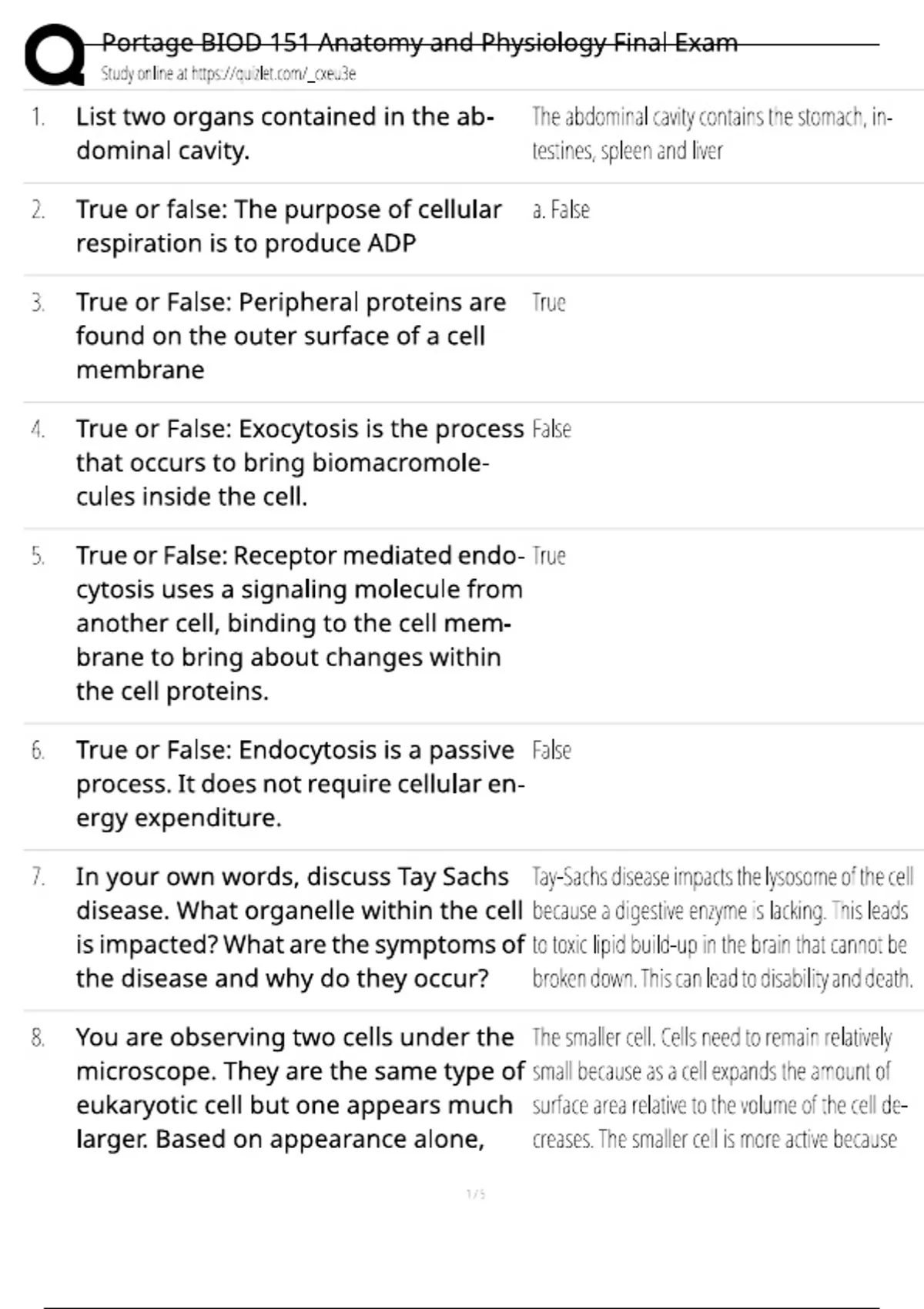The height and width of the screenshot is (1309, 924).
Task: Click the Tay-Sachs lysosome answer text
Action: click(x=722, y=927)
